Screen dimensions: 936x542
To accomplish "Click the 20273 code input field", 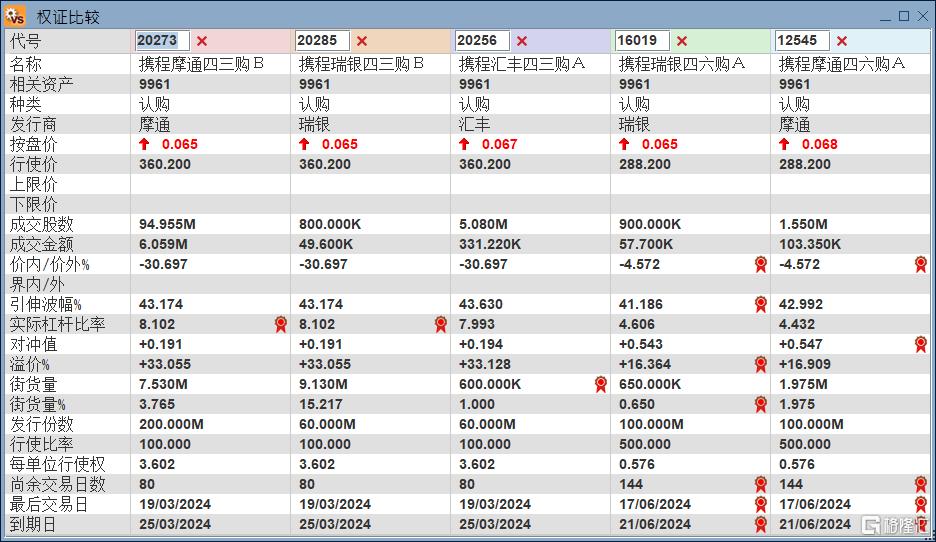I will (x=162, y=41).
